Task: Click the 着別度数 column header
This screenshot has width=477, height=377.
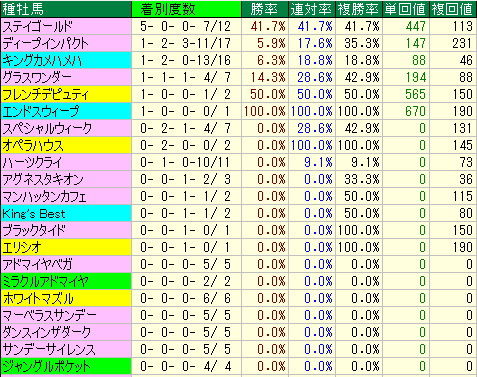Action: (186, 9)
